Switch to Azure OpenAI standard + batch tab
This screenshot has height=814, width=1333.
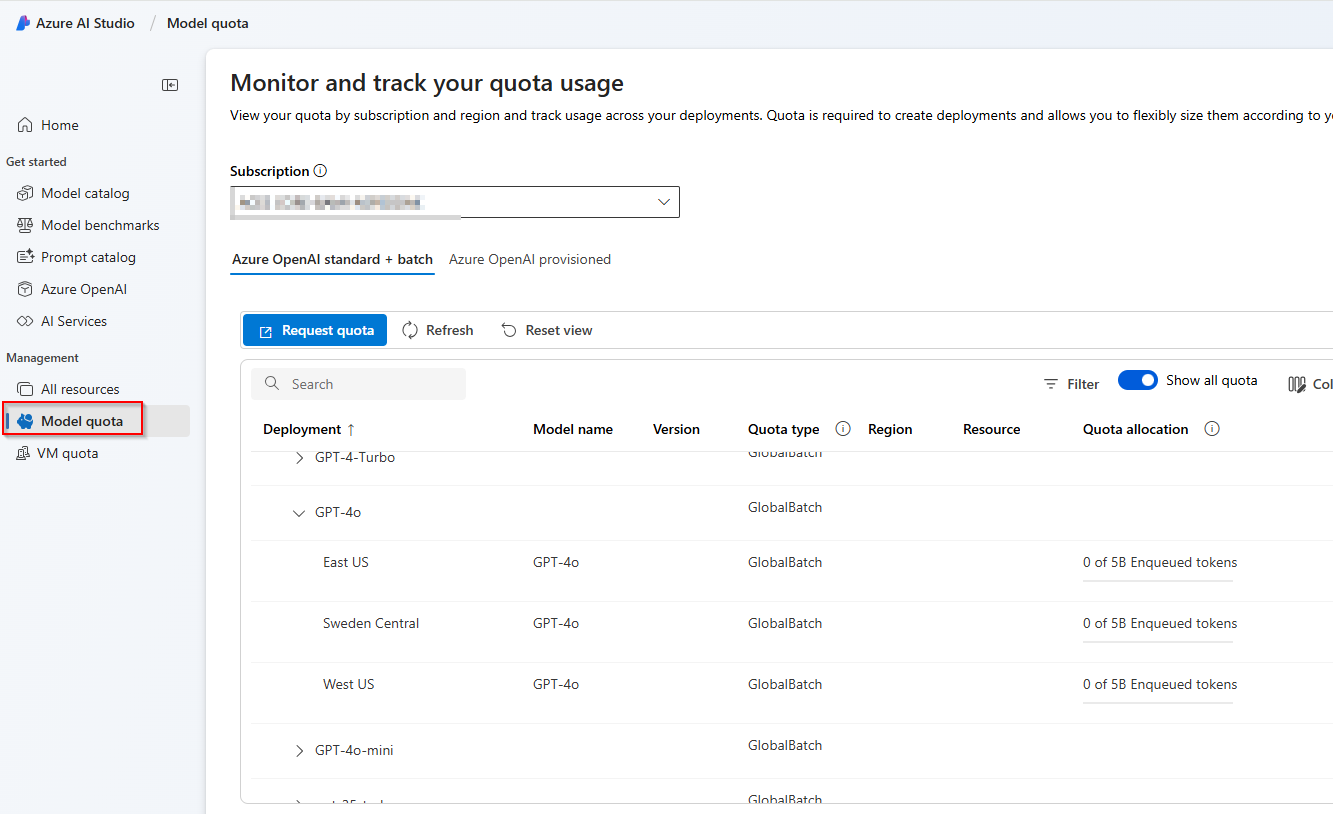pos(332,259)
